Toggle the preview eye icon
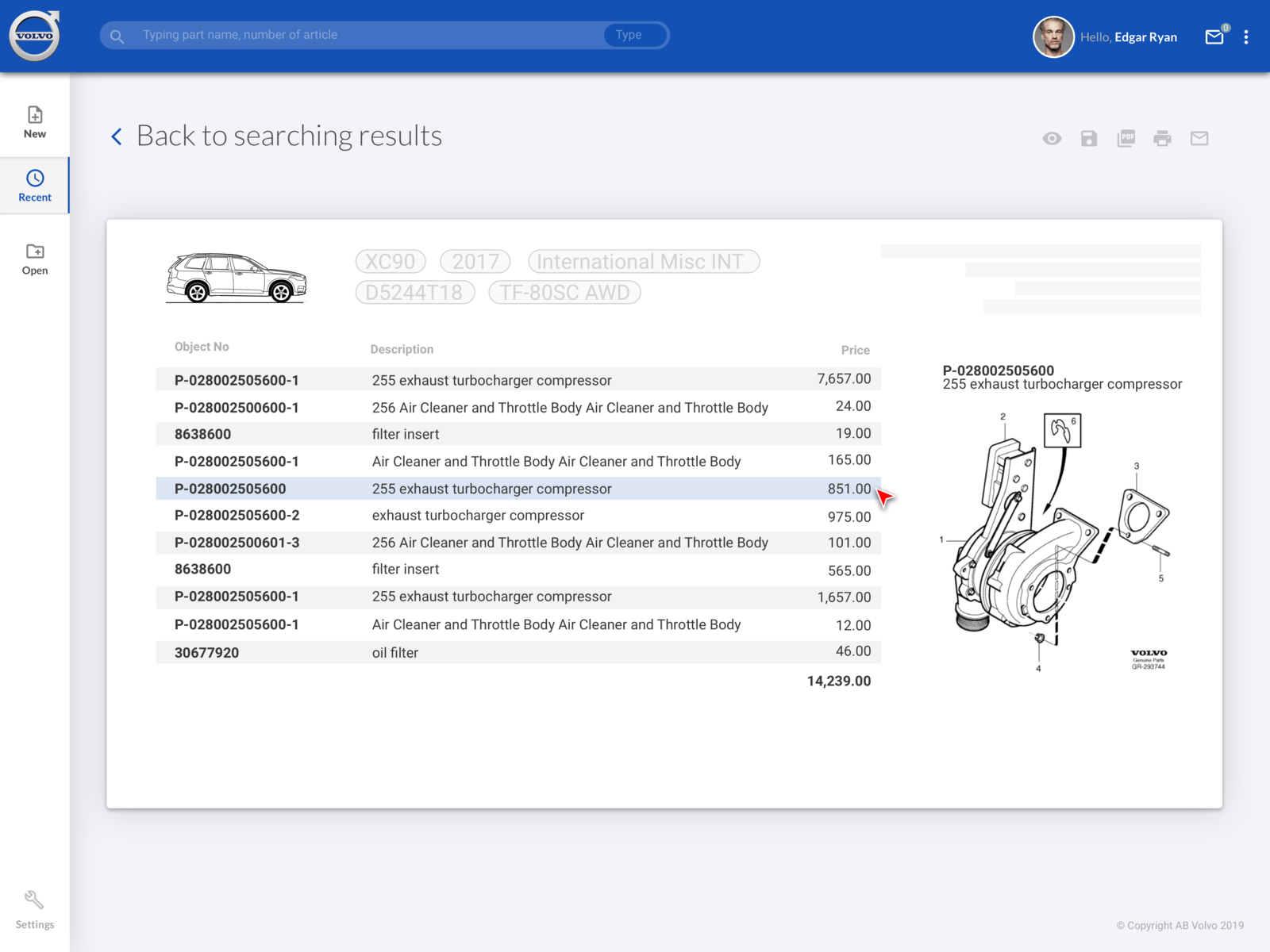Viewport: 1270px width, 952px height. coord(1052,138)
